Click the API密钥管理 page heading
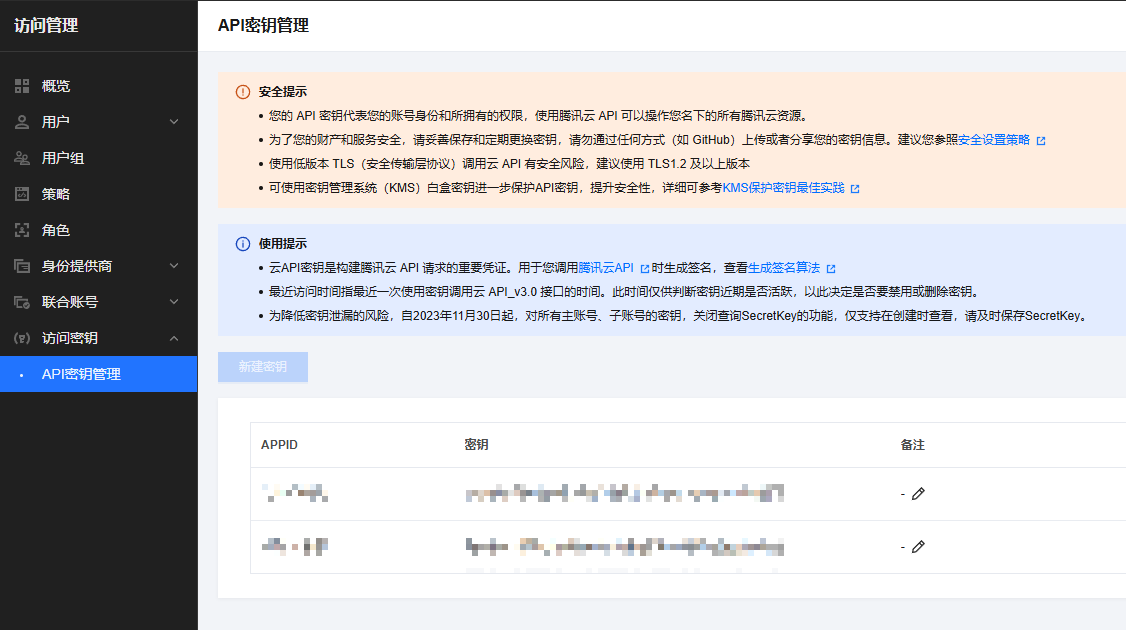Viewport: 1126px width, 630px height. click(264, 25)
